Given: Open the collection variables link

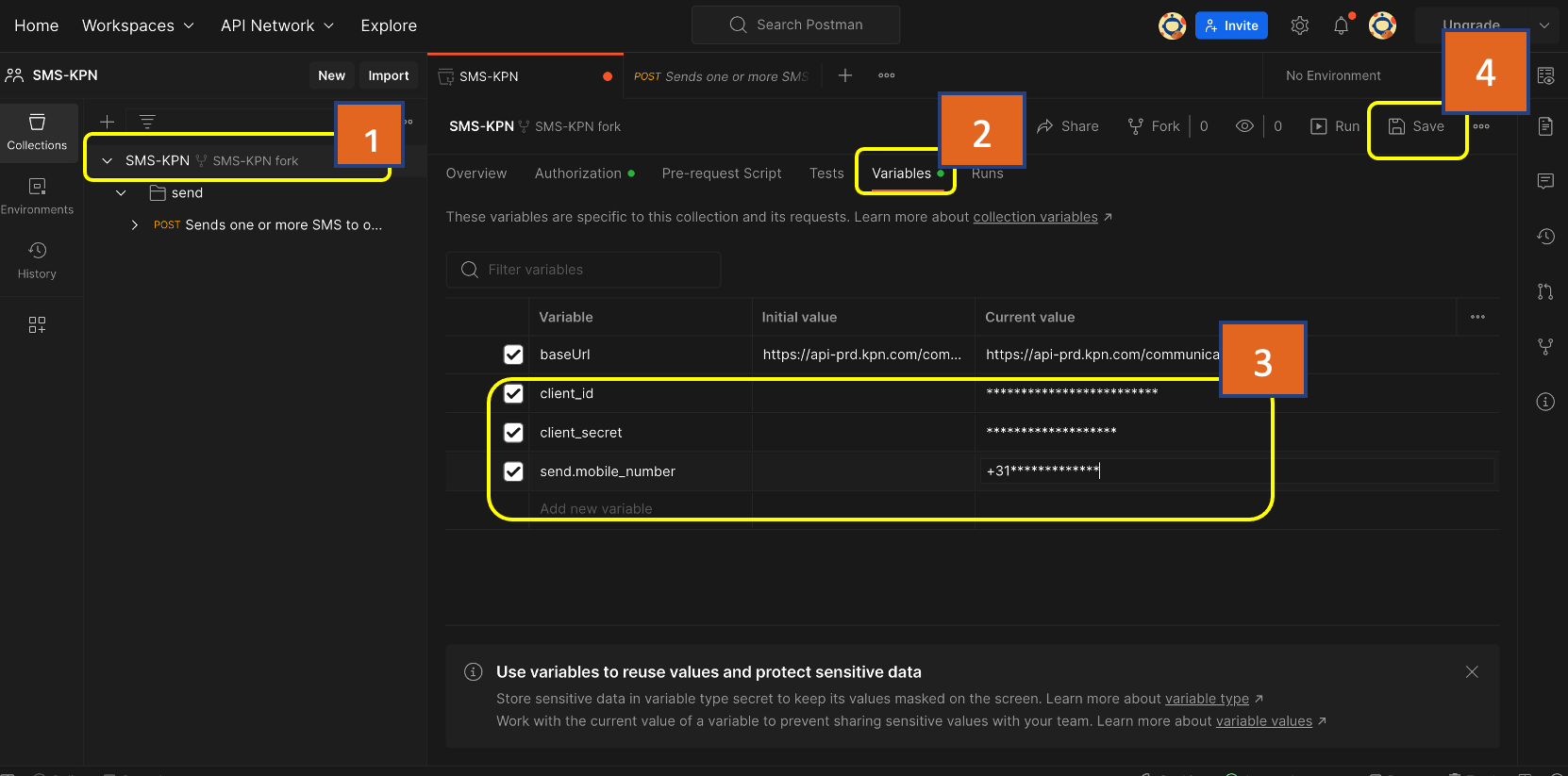Looking at the screenshot, I should (1035, 217).
